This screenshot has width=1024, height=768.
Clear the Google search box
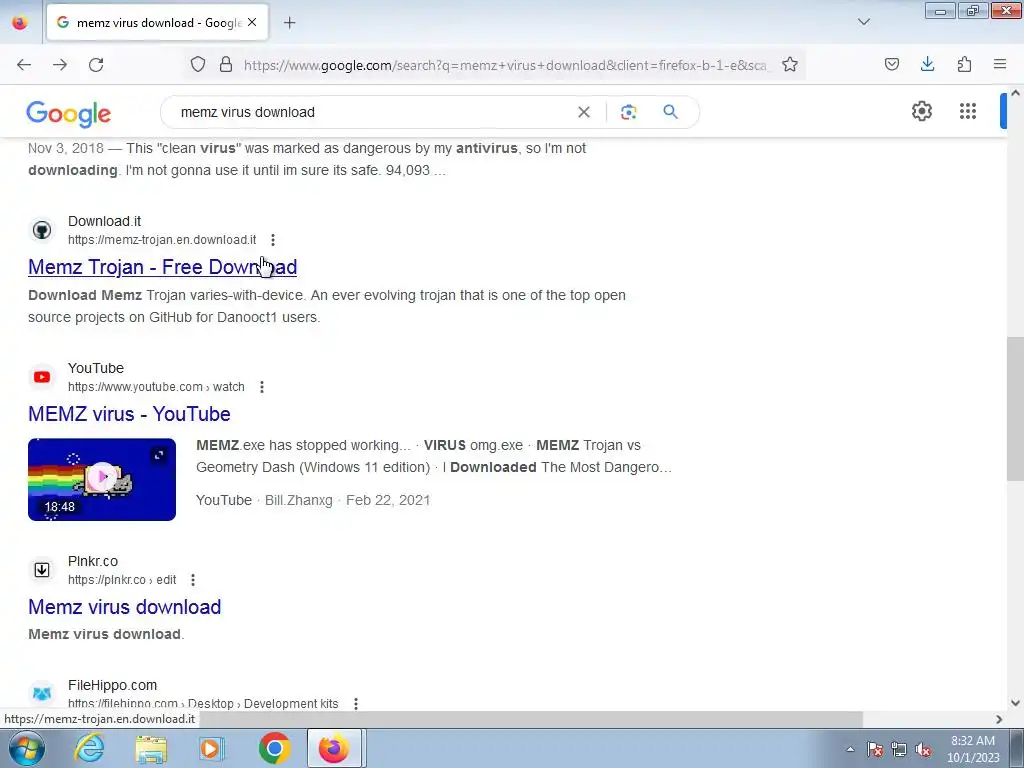click(584, 112)
